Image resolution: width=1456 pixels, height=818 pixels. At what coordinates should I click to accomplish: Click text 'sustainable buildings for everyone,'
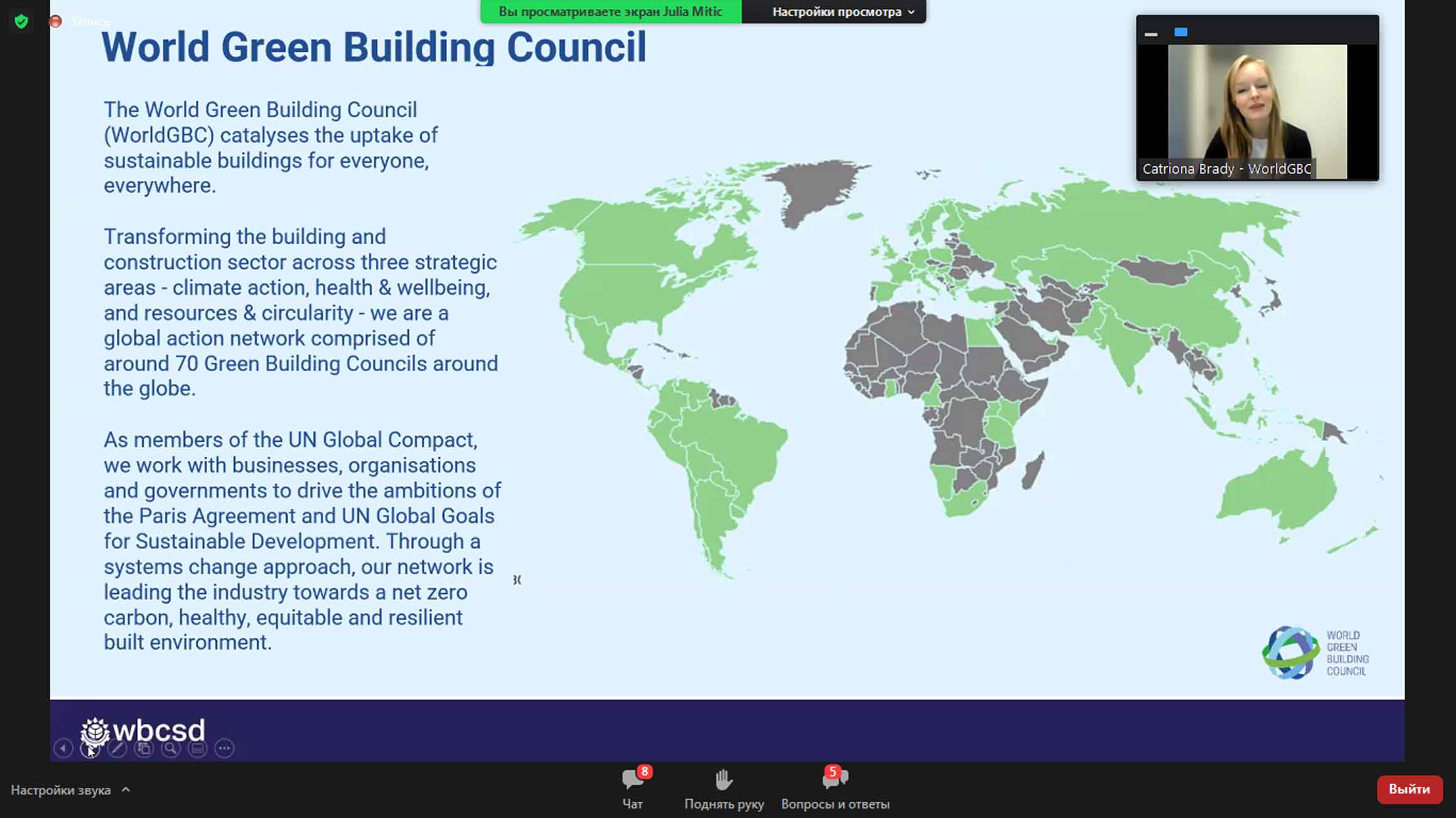coord(266,161)
